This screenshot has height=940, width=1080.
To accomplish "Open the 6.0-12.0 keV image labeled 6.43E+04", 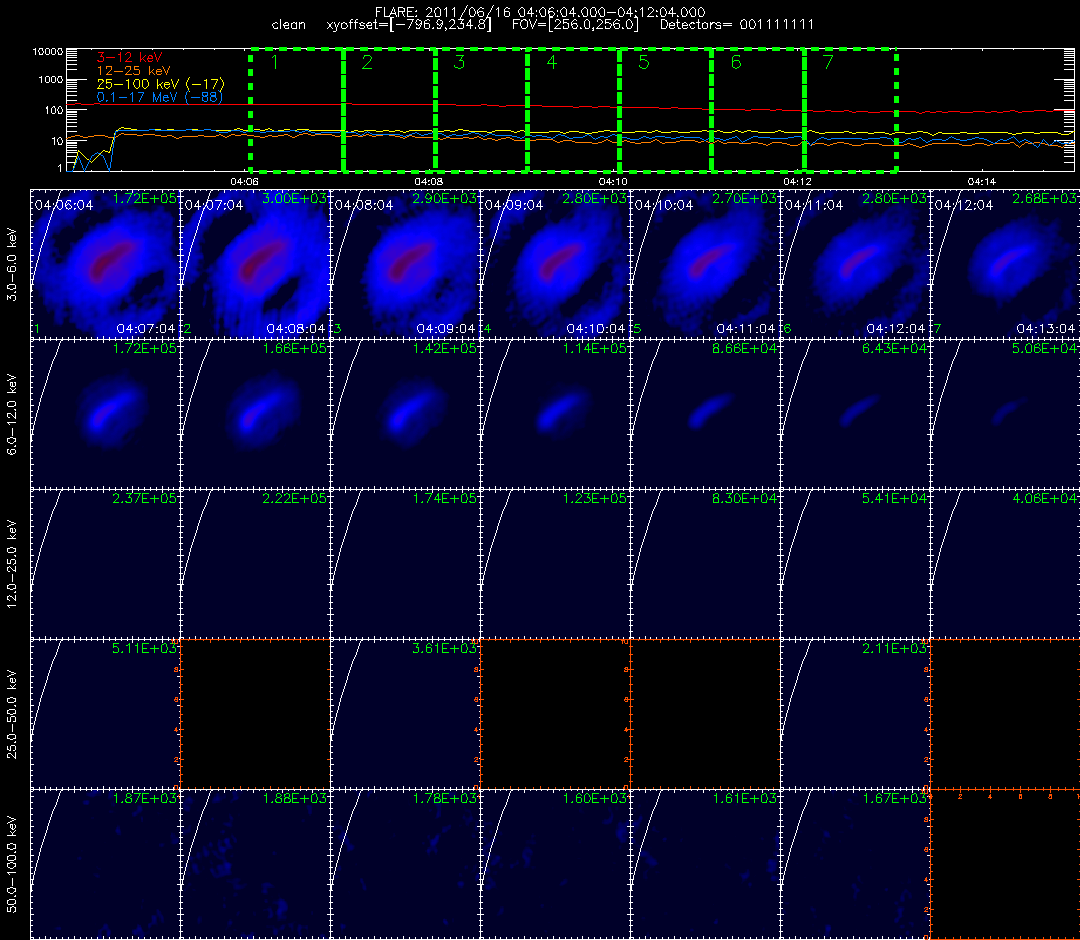I will click(x=855, y=414).
